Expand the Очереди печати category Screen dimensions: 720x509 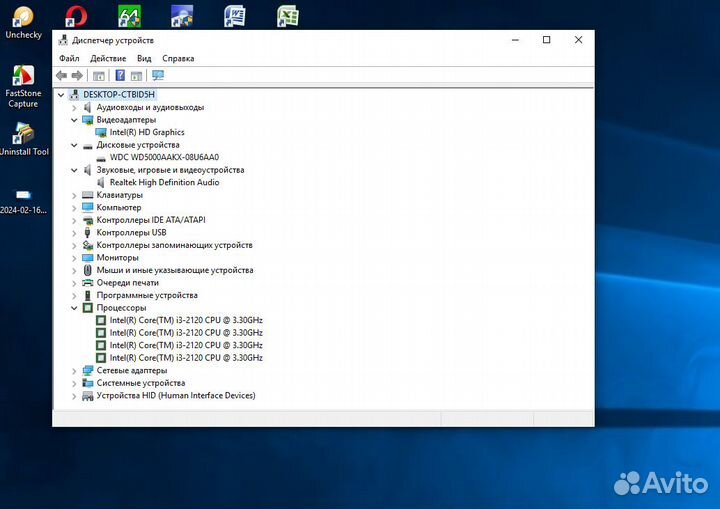[74, 283]
